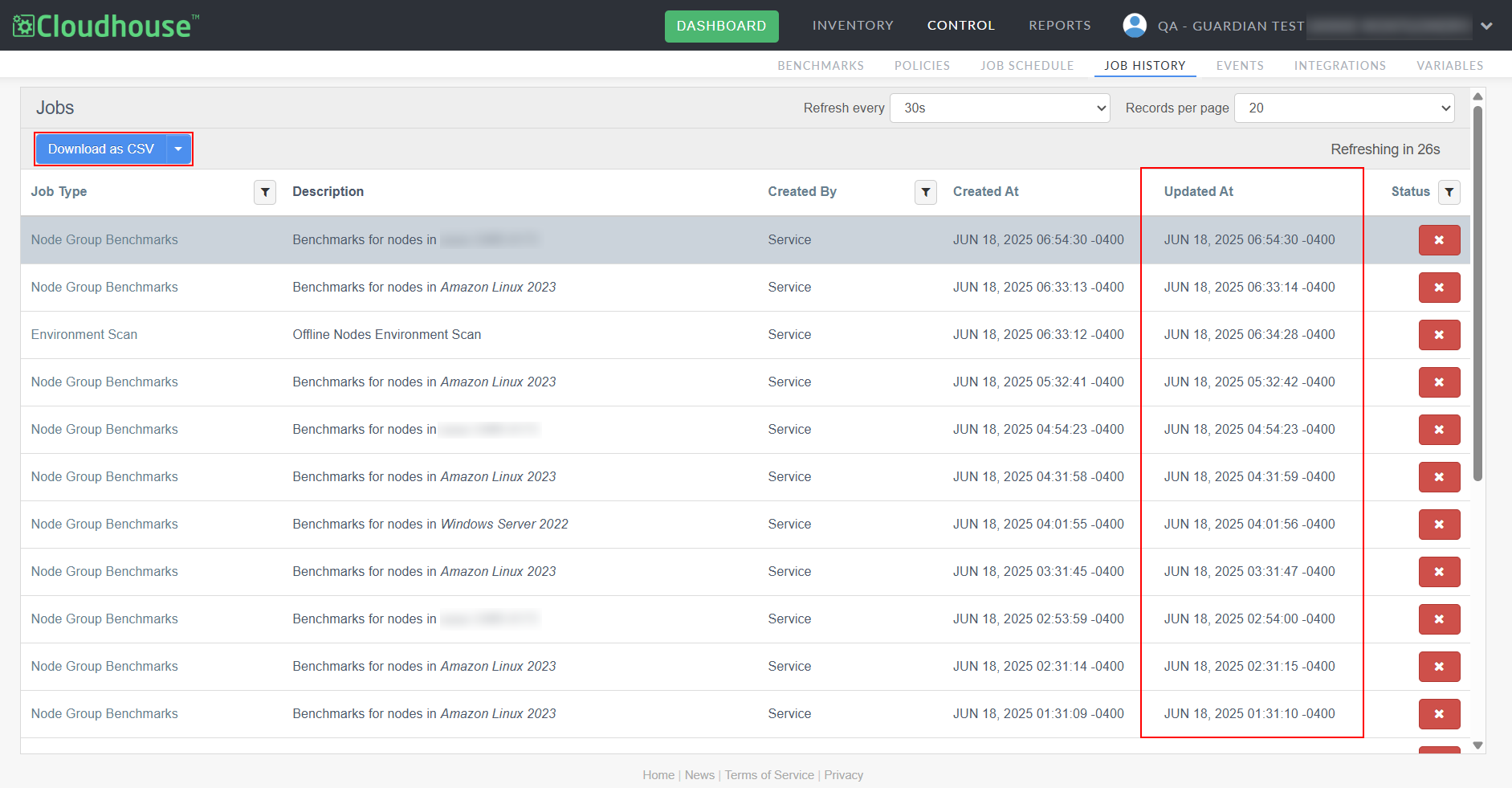
Task: Open the Reports menu
Action: 1059,26
